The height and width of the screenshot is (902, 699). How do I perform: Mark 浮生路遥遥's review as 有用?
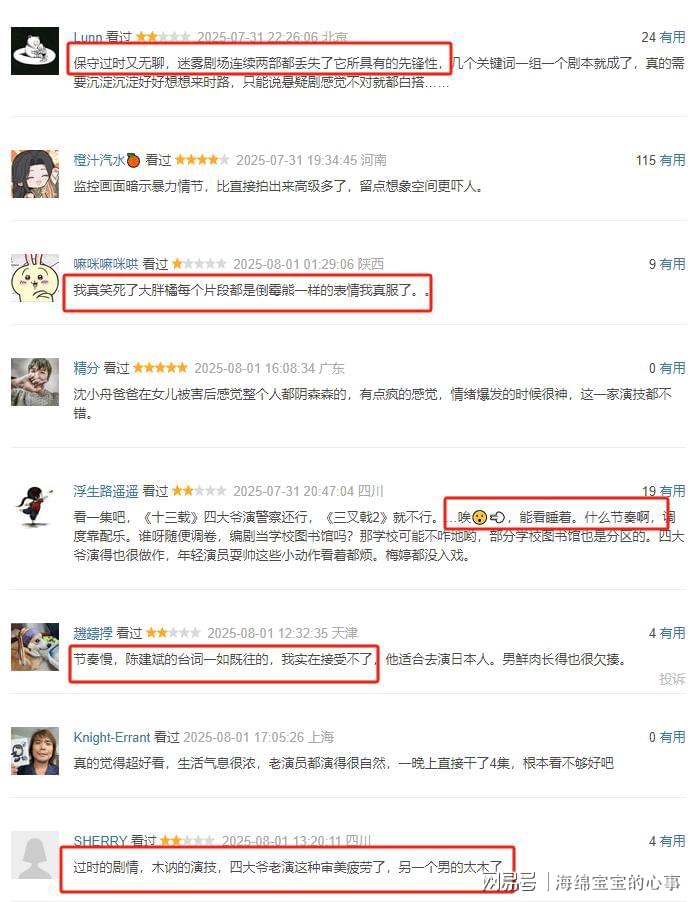[672, 491]
